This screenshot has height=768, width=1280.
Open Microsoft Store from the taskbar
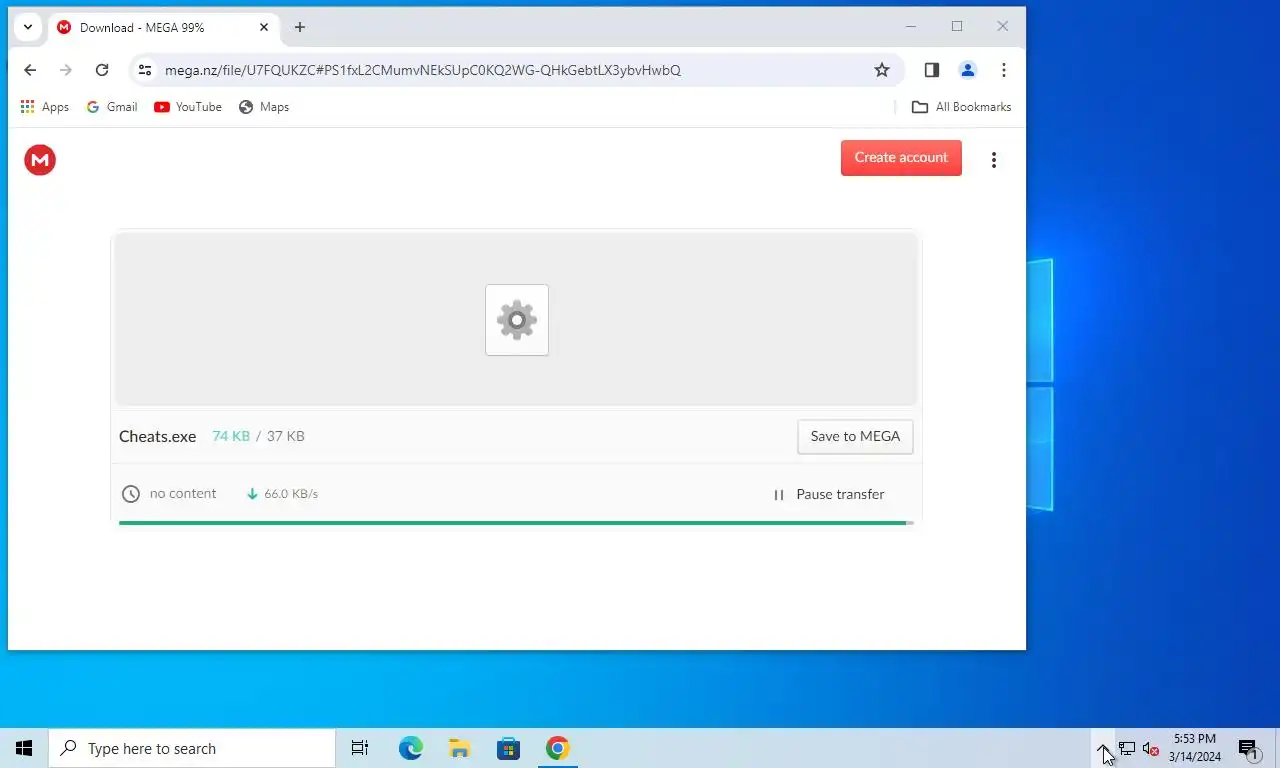coord(509,748)
